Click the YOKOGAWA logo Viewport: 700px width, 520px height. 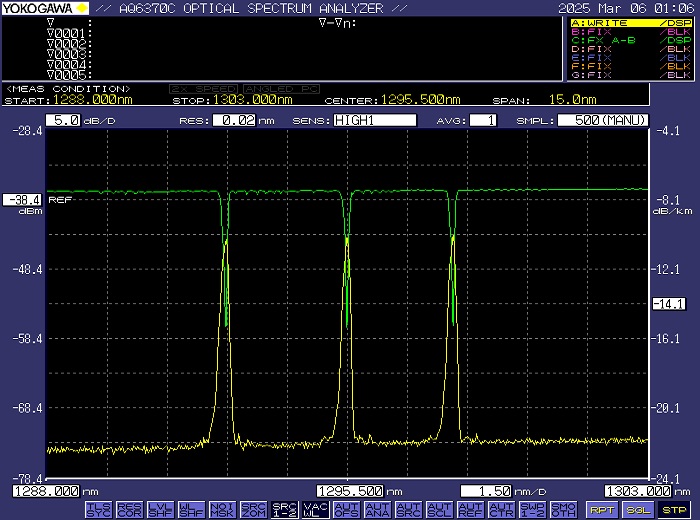(x=45, y=8)
